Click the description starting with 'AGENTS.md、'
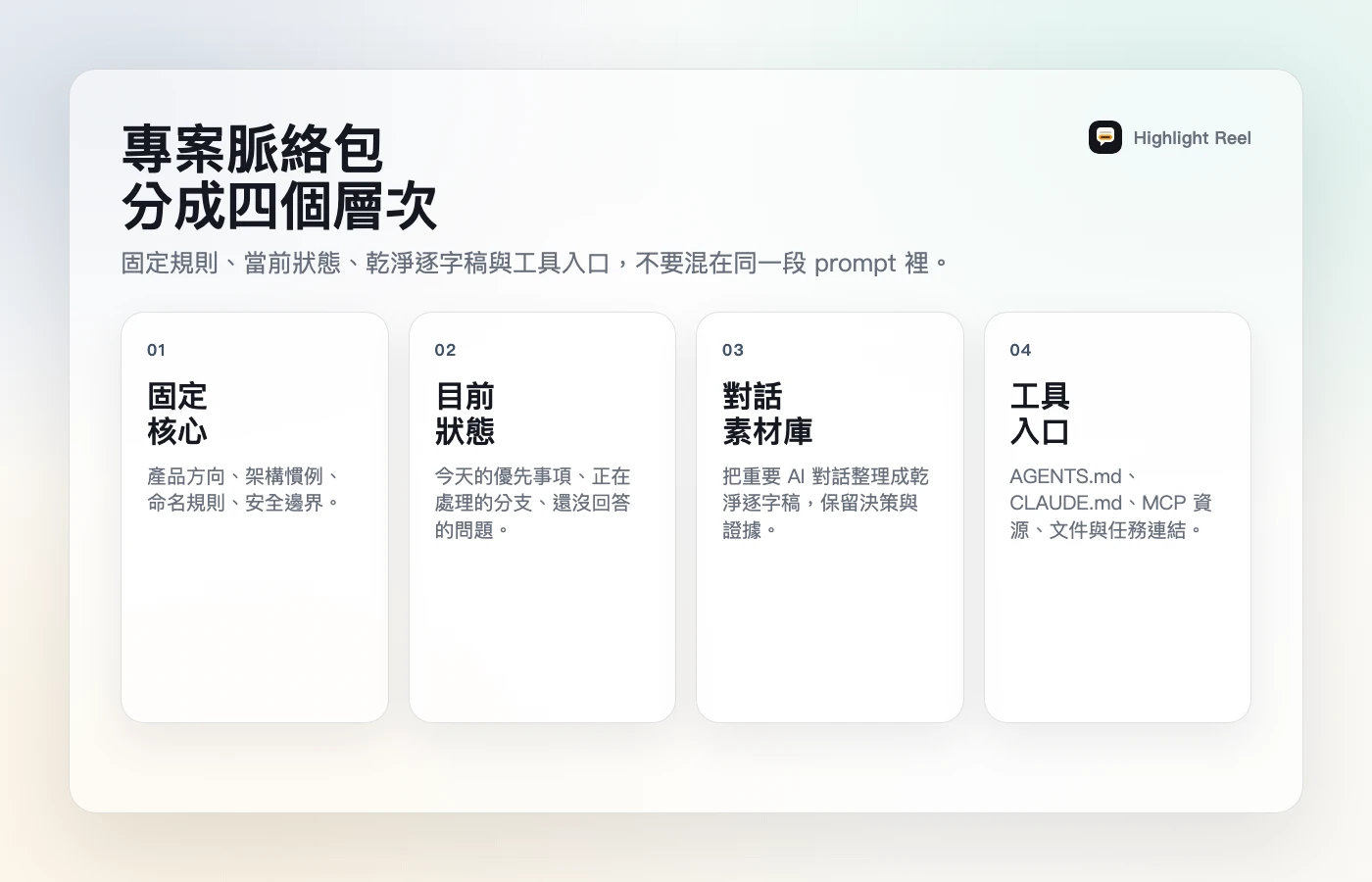Image resolution: width=1372 pixels, height=882 pixels. [1110, 503]
